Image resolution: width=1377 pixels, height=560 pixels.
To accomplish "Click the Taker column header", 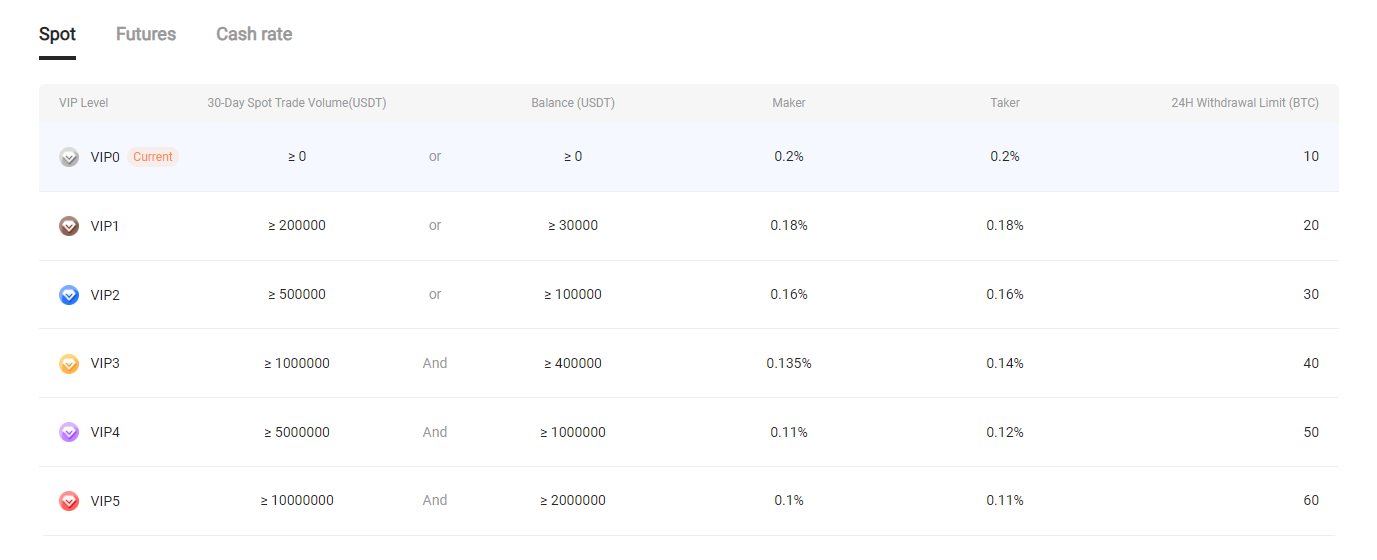I will click(1005, 103).
